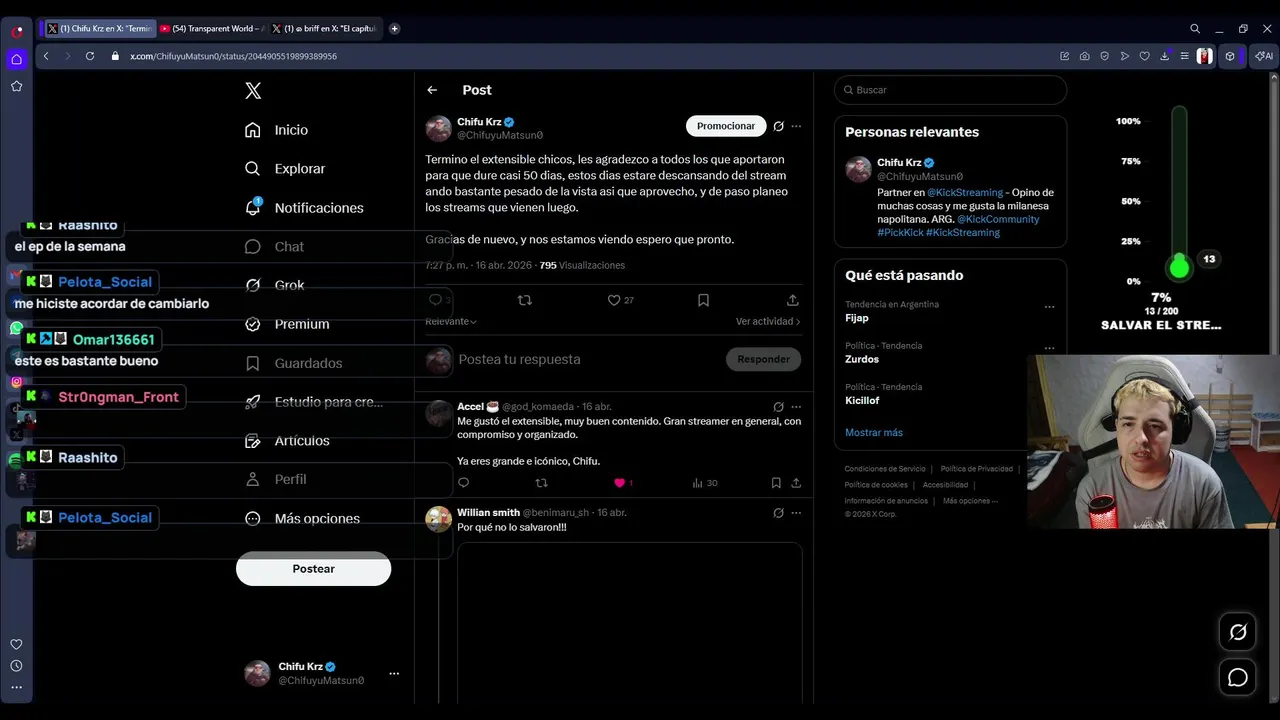Image resolution: width=1280 pixels, height=720 pixels.
Task: Open browser sidebar home icon
Action: coord(16,60)
